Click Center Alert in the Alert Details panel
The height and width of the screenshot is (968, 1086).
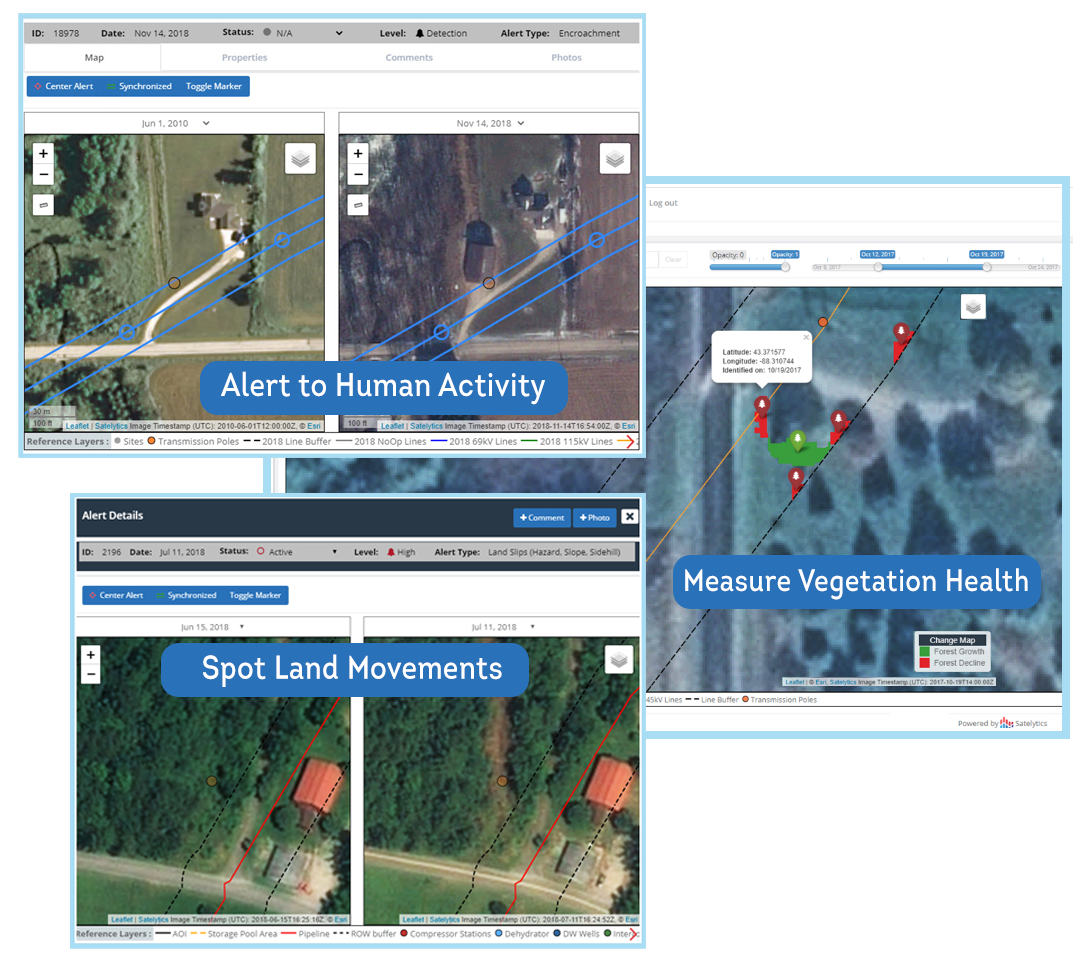click(116, 595)
